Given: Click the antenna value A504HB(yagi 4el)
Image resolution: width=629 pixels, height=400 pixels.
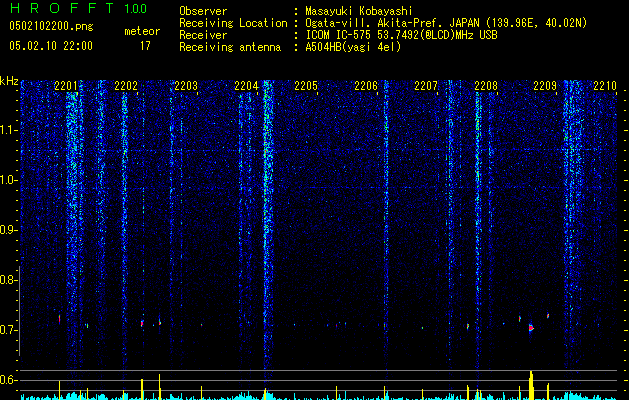Looking at the screenshot, I should (353, 47).
